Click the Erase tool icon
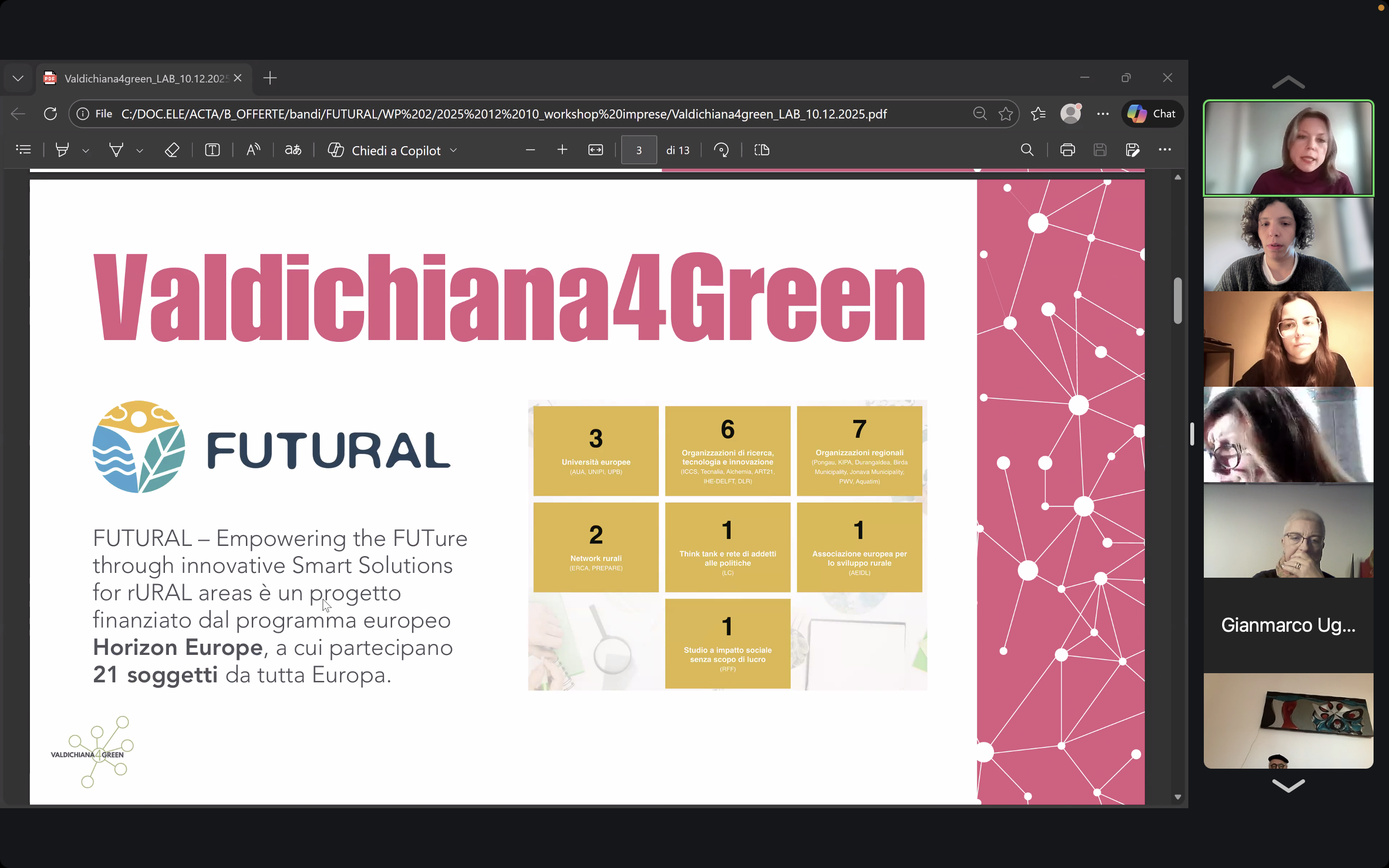 click(172, 150)
